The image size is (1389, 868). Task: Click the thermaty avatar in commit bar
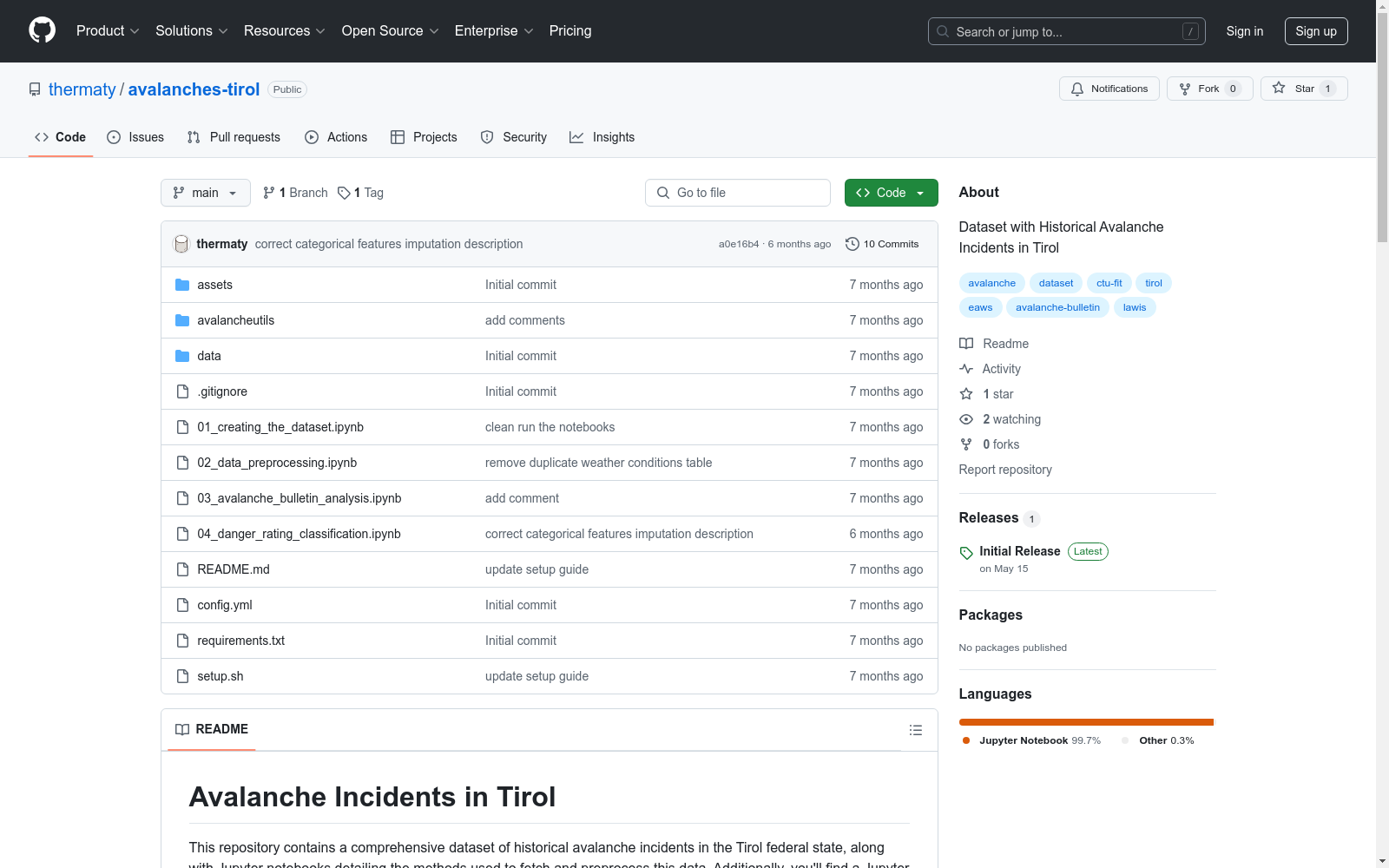181,244
